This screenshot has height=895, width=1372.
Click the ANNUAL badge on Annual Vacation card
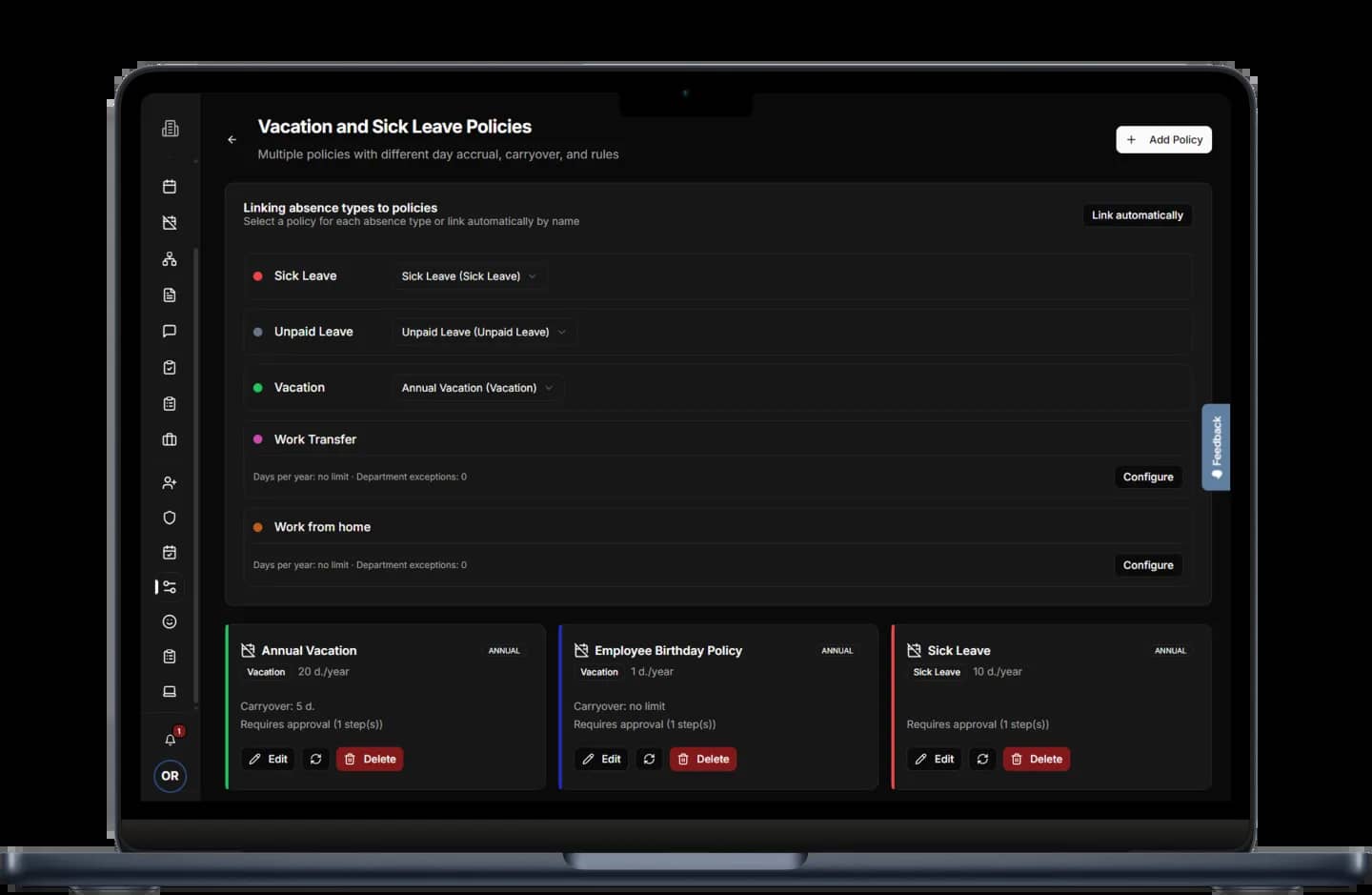click(504, 651)
